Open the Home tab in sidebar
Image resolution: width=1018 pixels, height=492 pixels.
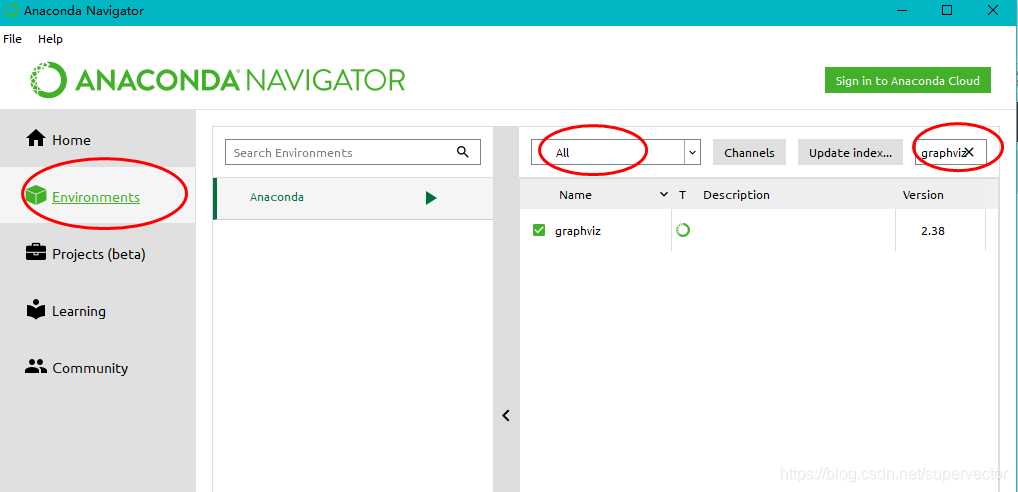click(97, 140)
